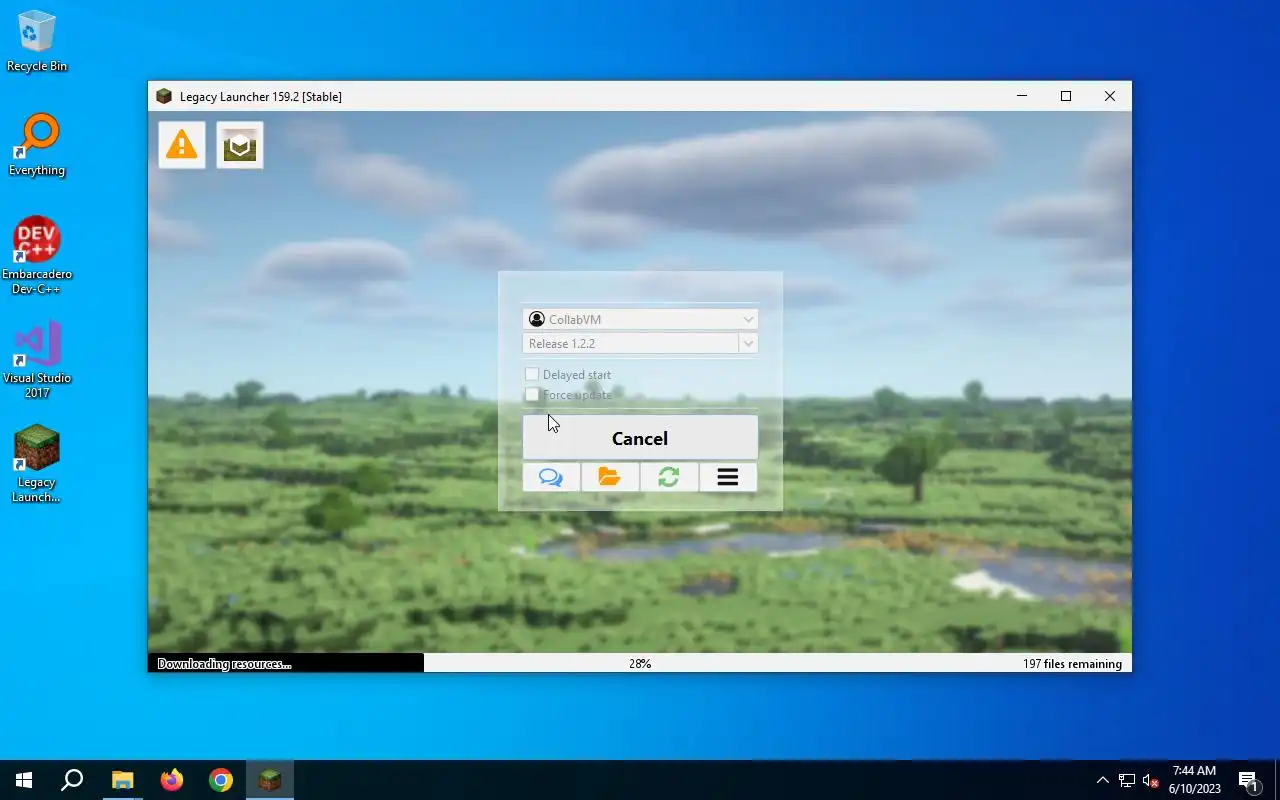Click the '197 files remaining' status text
This screenshot has height=800, width=1280.
(1072, 664)
